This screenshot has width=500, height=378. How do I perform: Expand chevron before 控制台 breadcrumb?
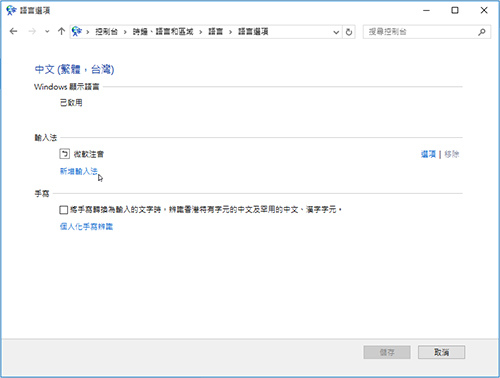pyautogui.click(x=88, y=32)
